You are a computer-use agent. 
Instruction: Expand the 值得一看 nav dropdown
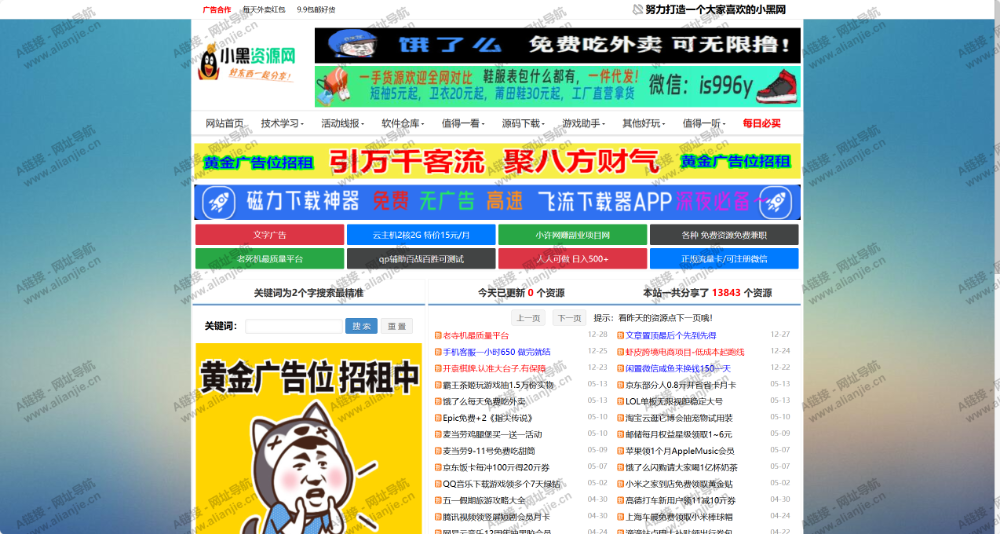click(463, 124)
